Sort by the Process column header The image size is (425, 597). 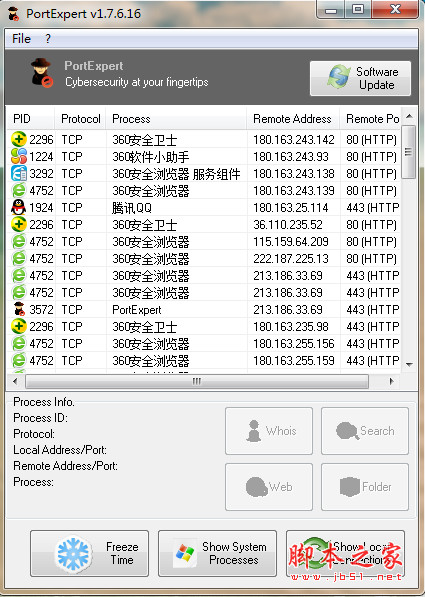[176, 119]
